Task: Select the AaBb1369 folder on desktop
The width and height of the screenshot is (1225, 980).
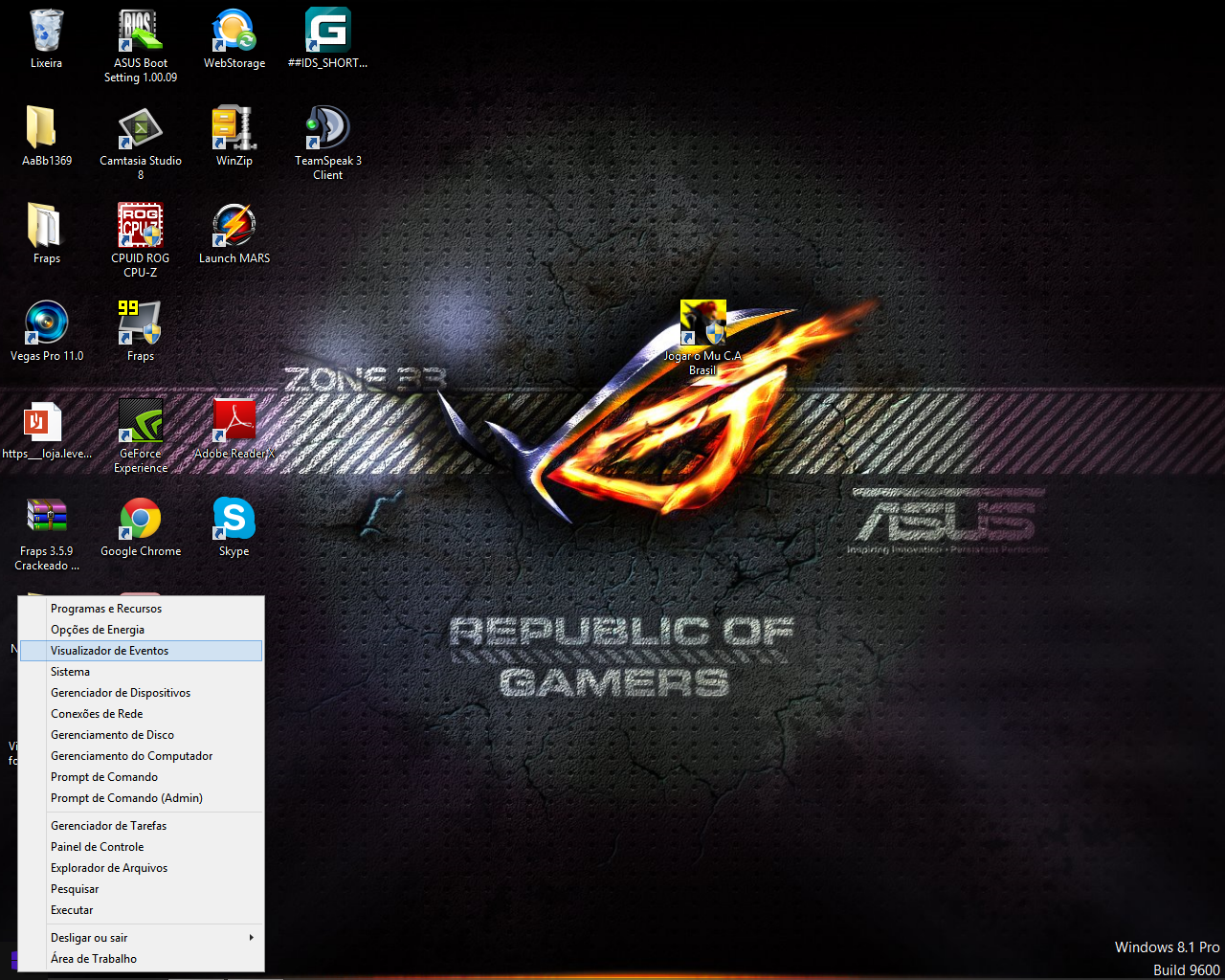Action: click(46, 129)
